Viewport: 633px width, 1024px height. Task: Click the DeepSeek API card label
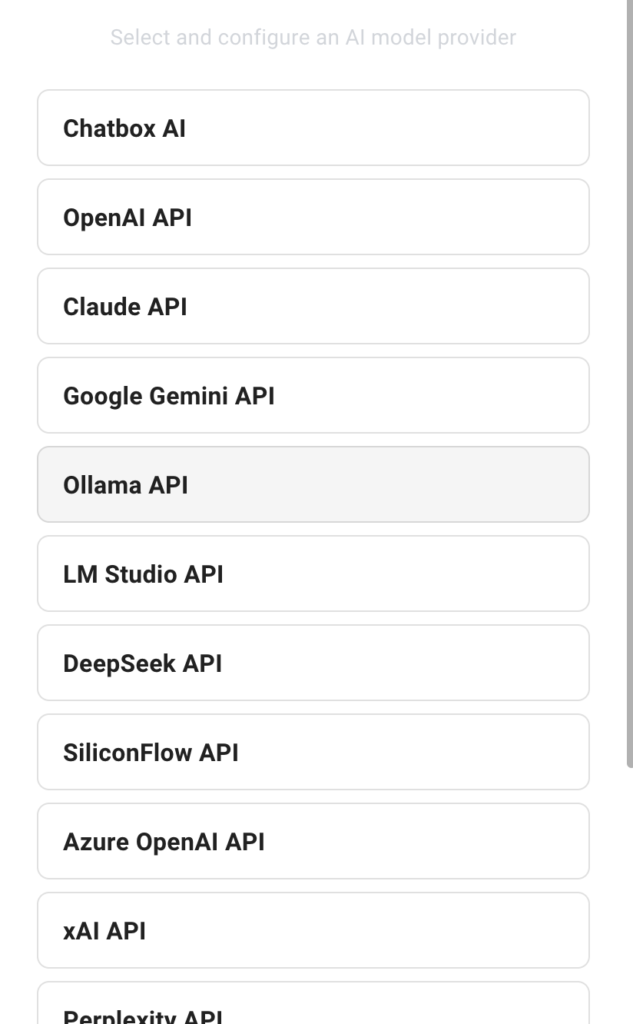click(x=141, y=662)
